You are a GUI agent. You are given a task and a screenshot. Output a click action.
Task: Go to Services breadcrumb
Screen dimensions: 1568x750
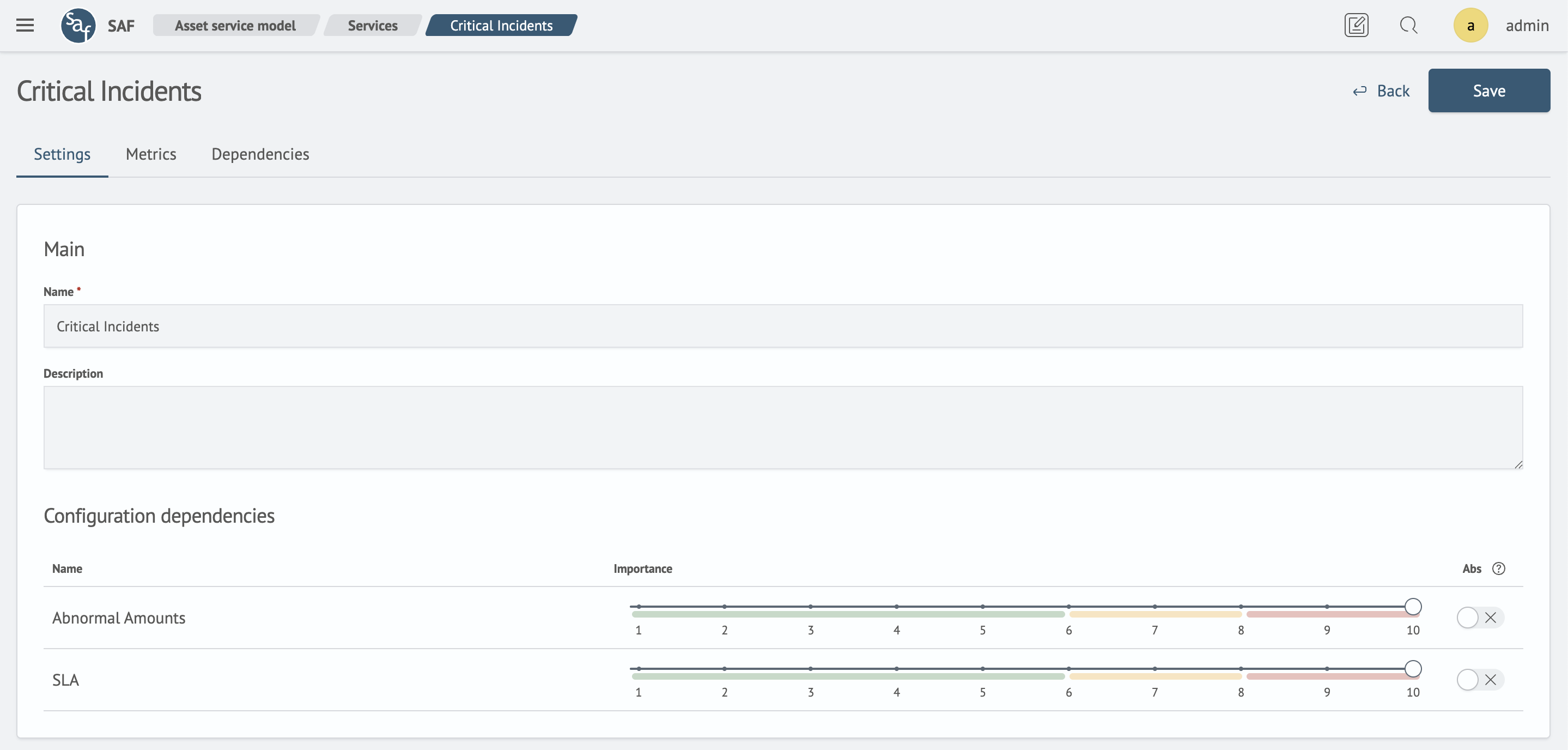click(373, 26)
